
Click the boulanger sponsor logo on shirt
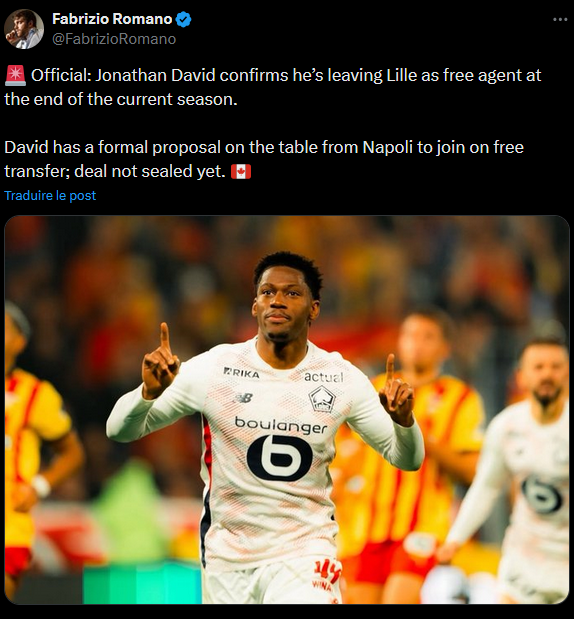click(x=280, y=448)
